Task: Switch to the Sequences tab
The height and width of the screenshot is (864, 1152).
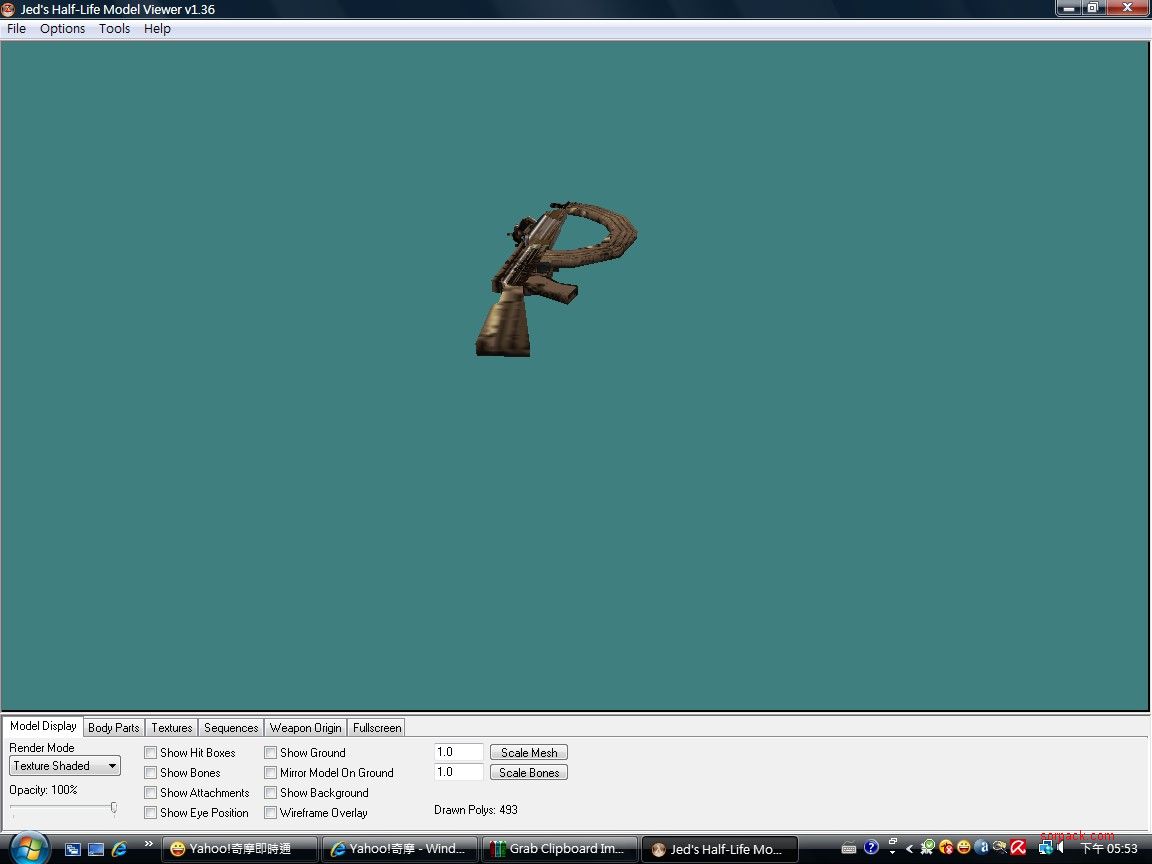Action: [231, 728]
